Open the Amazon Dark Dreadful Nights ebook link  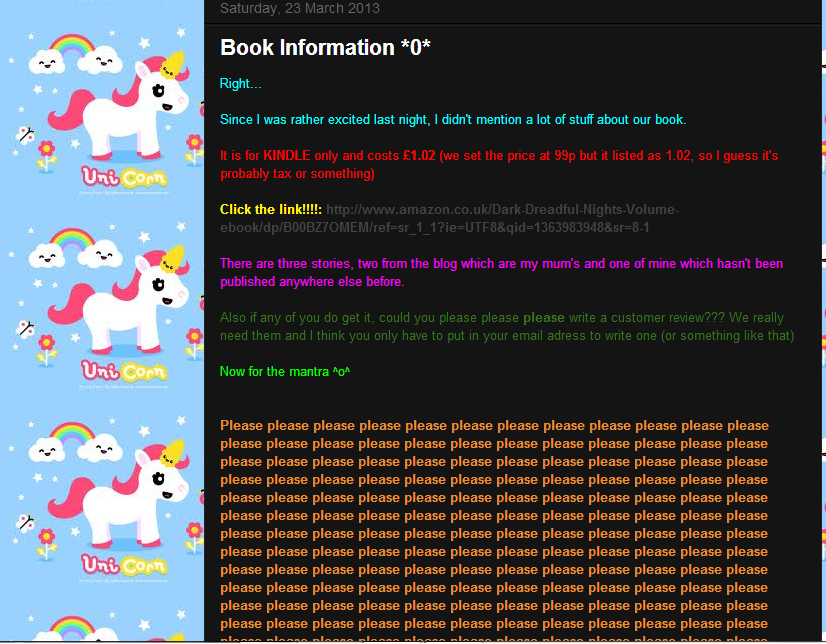point(449,219)
